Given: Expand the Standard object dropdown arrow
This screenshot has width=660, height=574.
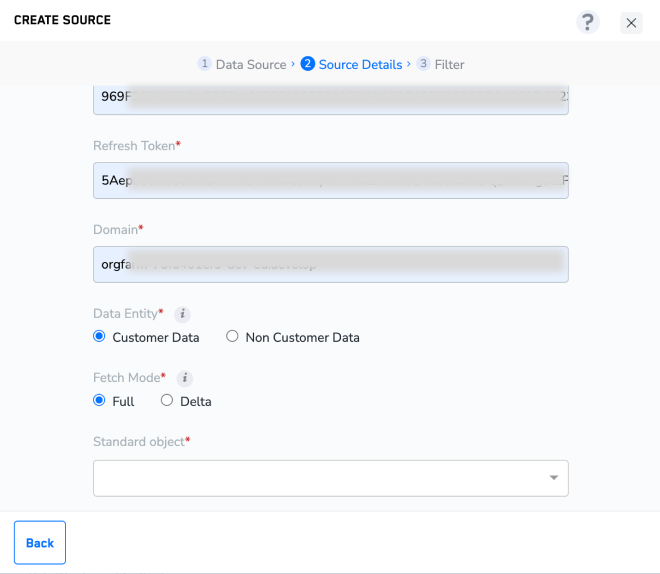Looking at the screenshot, I should pos(554,478).
